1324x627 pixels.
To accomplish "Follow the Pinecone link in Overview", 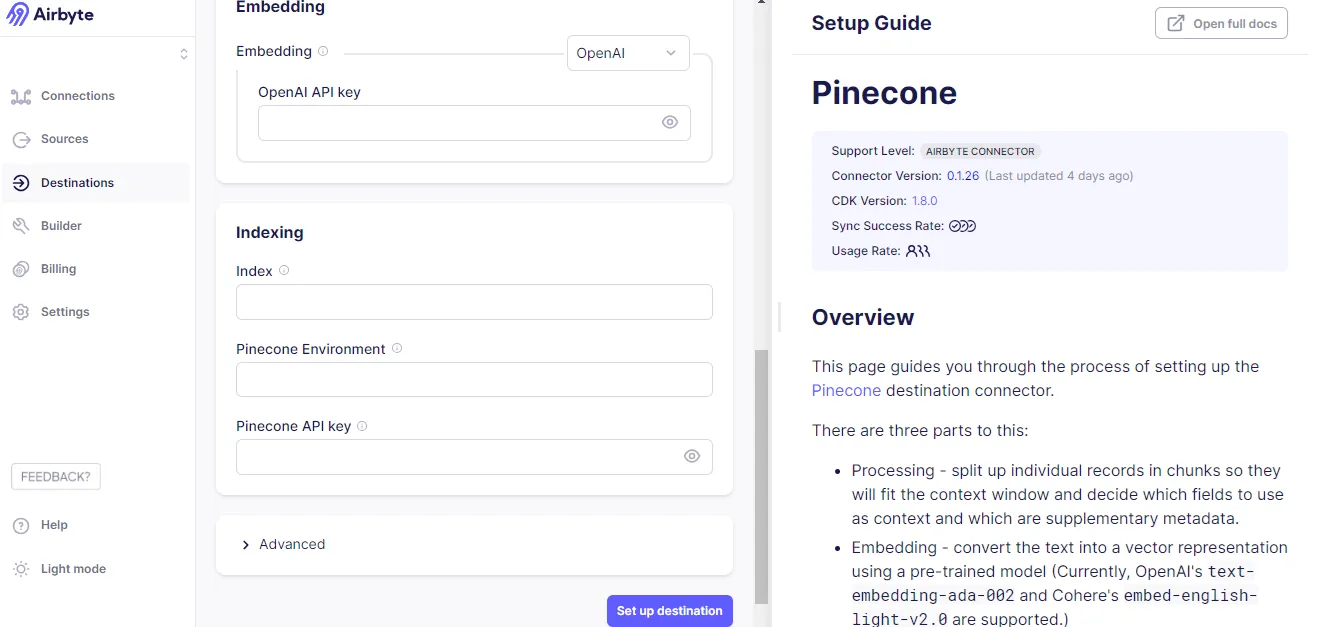I will 846,390.
